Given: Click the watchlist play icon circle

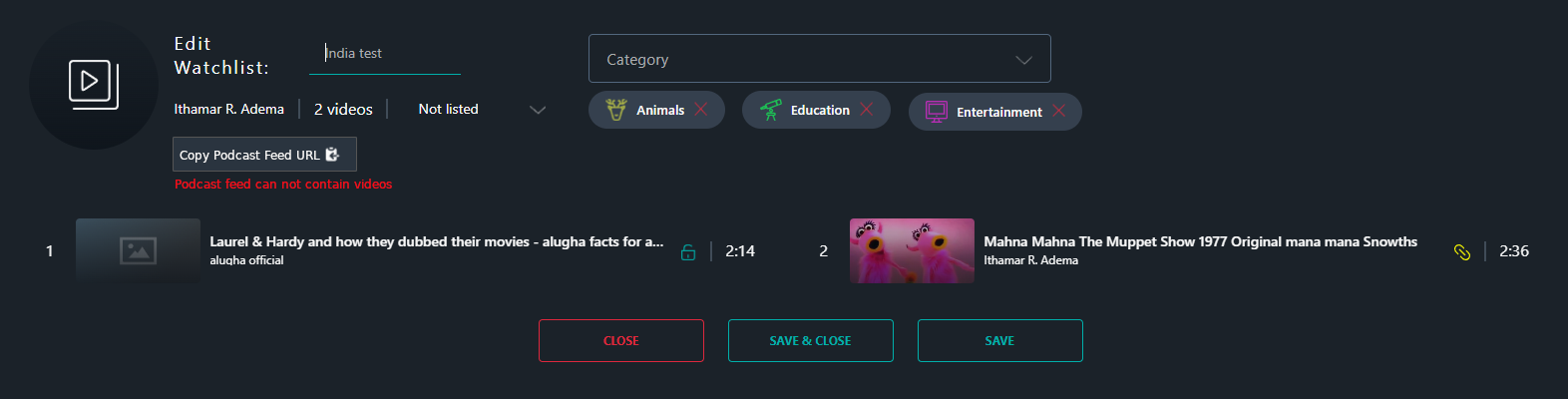Looking at the screenshot, I should pos(94,85).
